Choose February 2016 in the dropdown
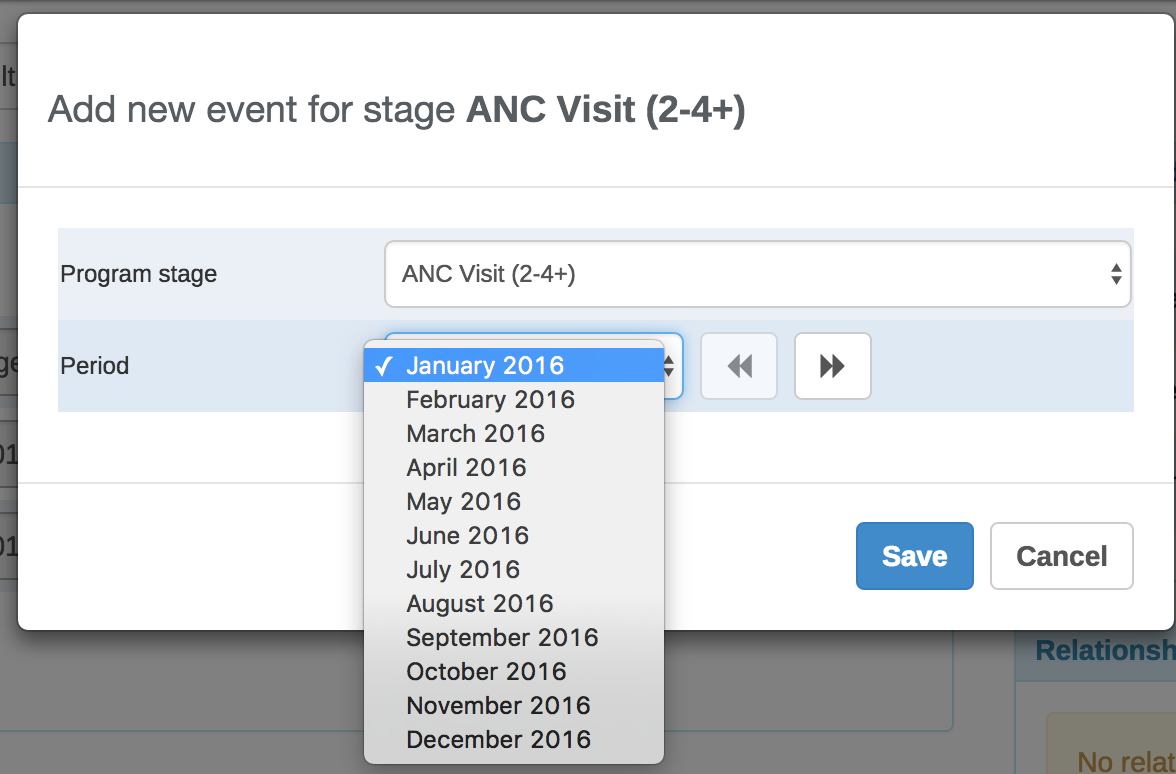This screenshot has height=774, width=1176. [x=490, y=400]
